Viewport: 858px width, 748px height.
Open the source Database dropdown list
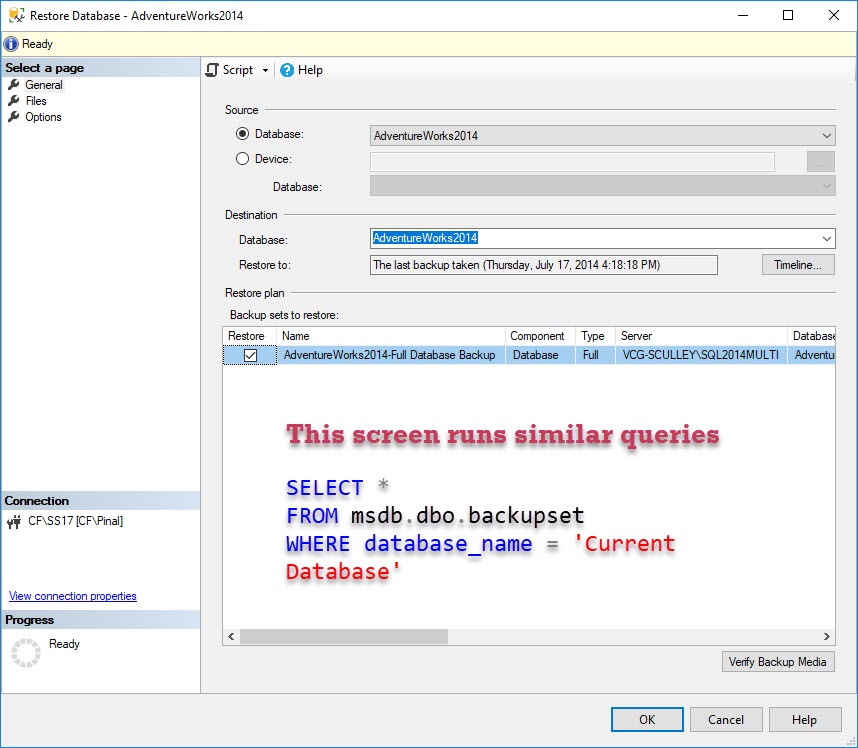[x=826, y=134]
